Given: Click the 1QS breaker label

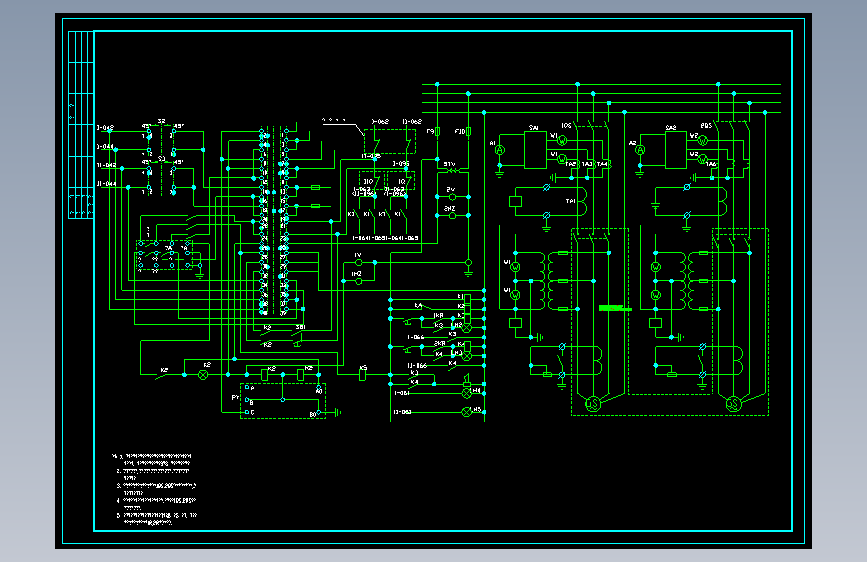Looking at the screenshot, I should pos(566,126).
